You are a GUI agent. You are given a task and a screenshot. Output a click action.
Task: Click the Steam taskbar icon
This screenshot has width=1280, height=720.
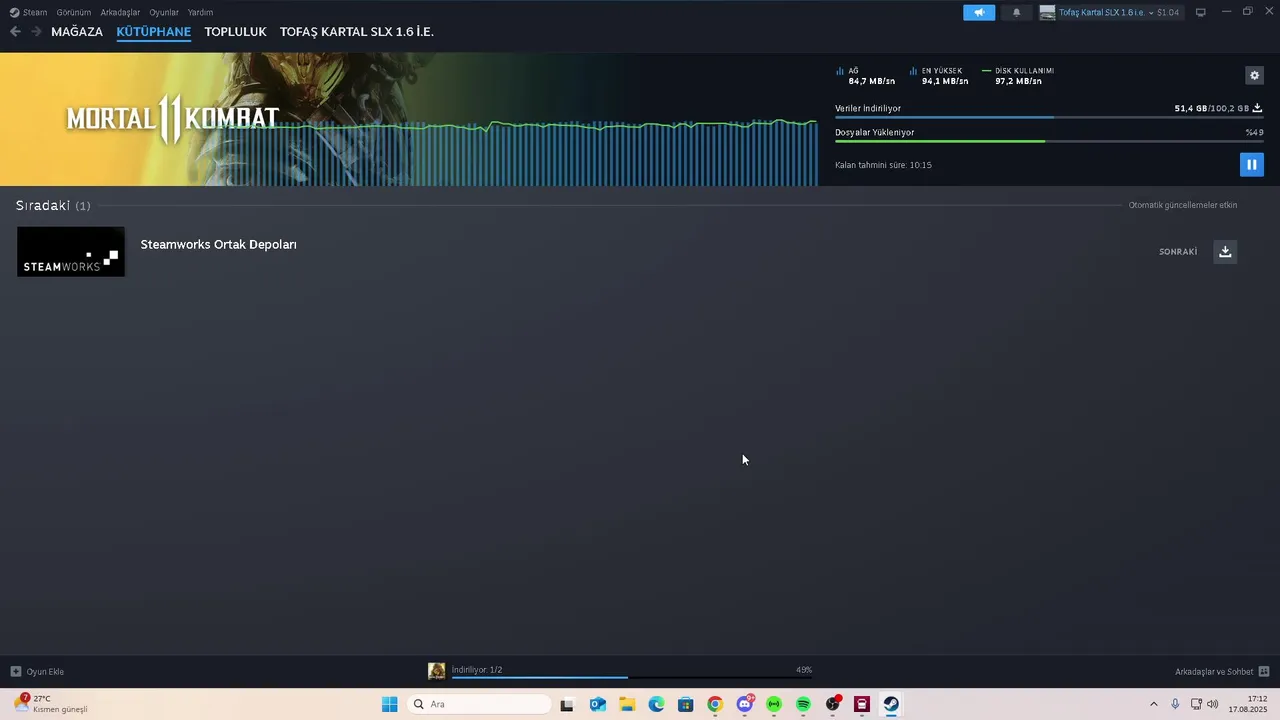[891, 705]
